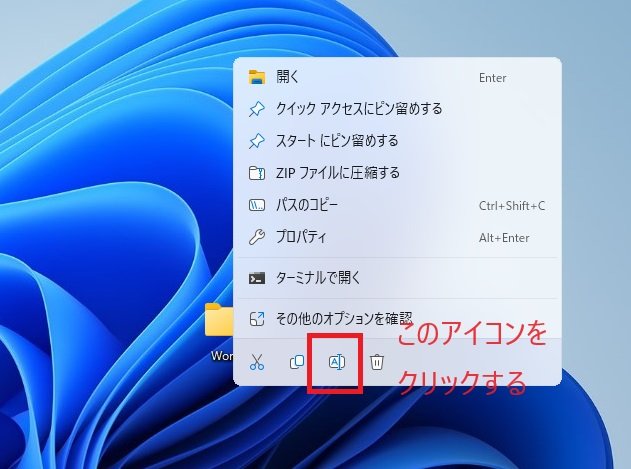Choose スタート にピン留めする
The image size is (631, 469).
click(397, 141)
